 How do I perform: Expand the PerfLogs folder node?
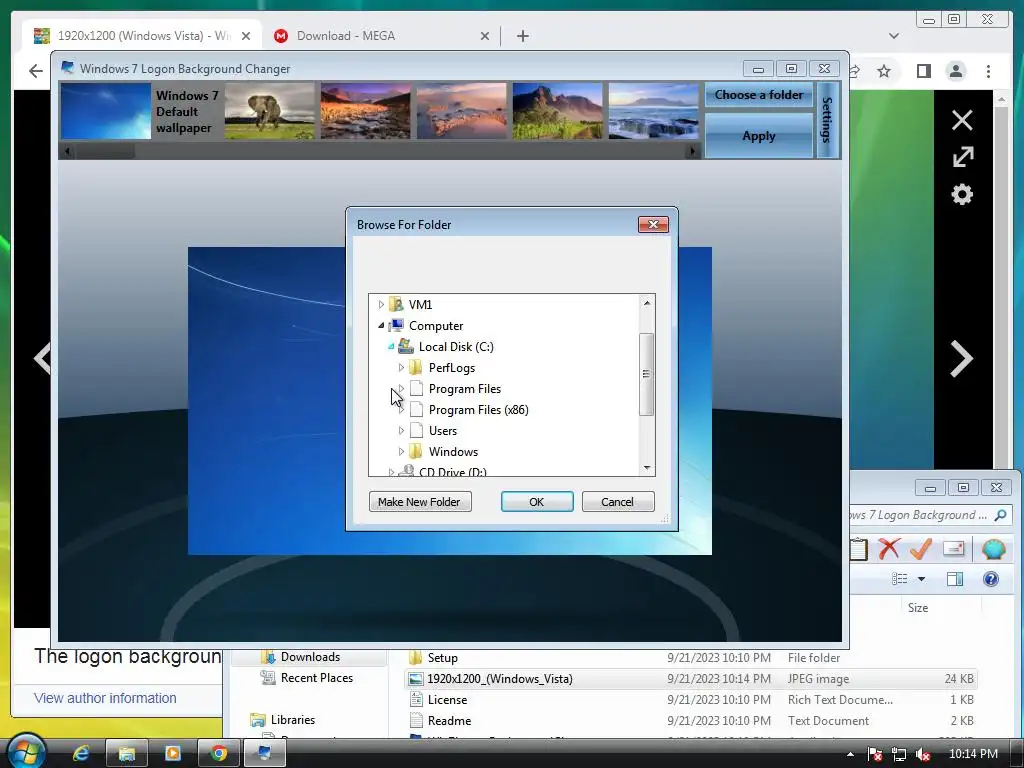401,368
